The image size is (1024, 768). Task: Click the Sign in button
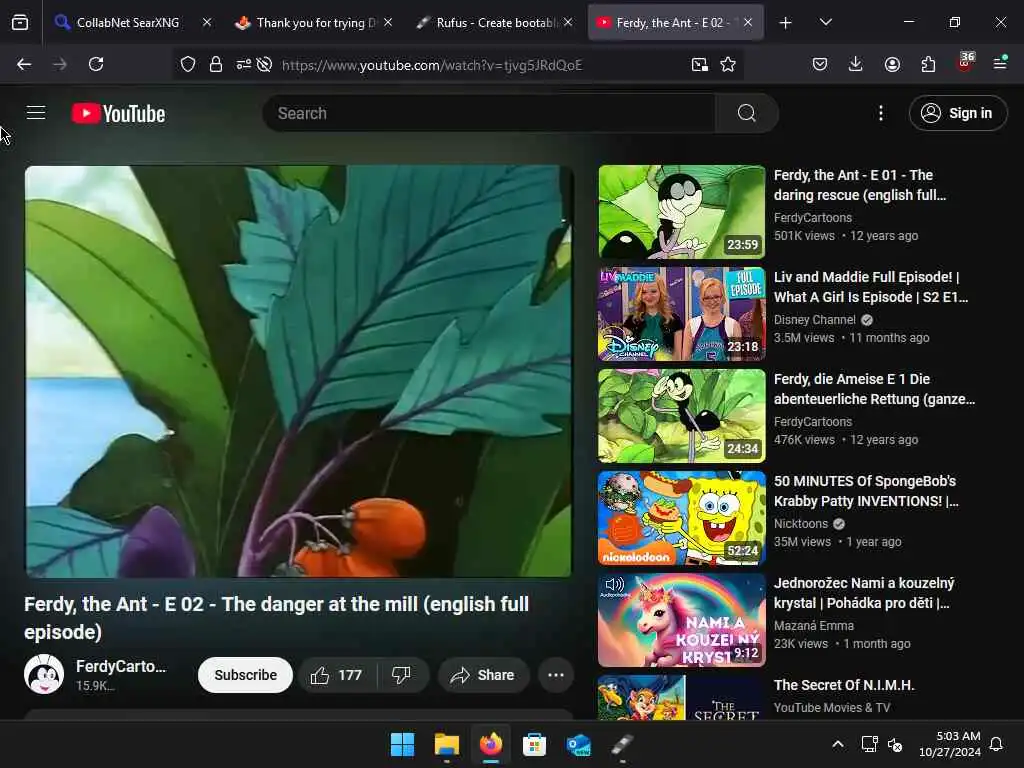pyautogui.click(x=958, y=113)
